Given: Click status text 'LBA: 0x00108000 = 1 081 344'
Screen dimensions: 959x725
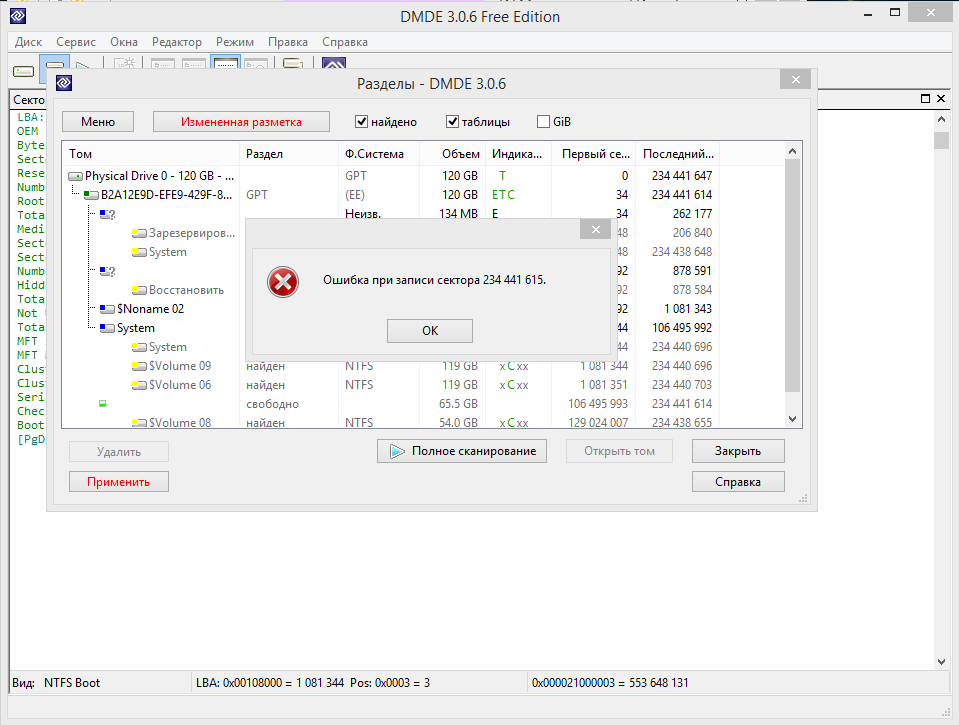Looking at the screenshot, I should click(270, 683).
